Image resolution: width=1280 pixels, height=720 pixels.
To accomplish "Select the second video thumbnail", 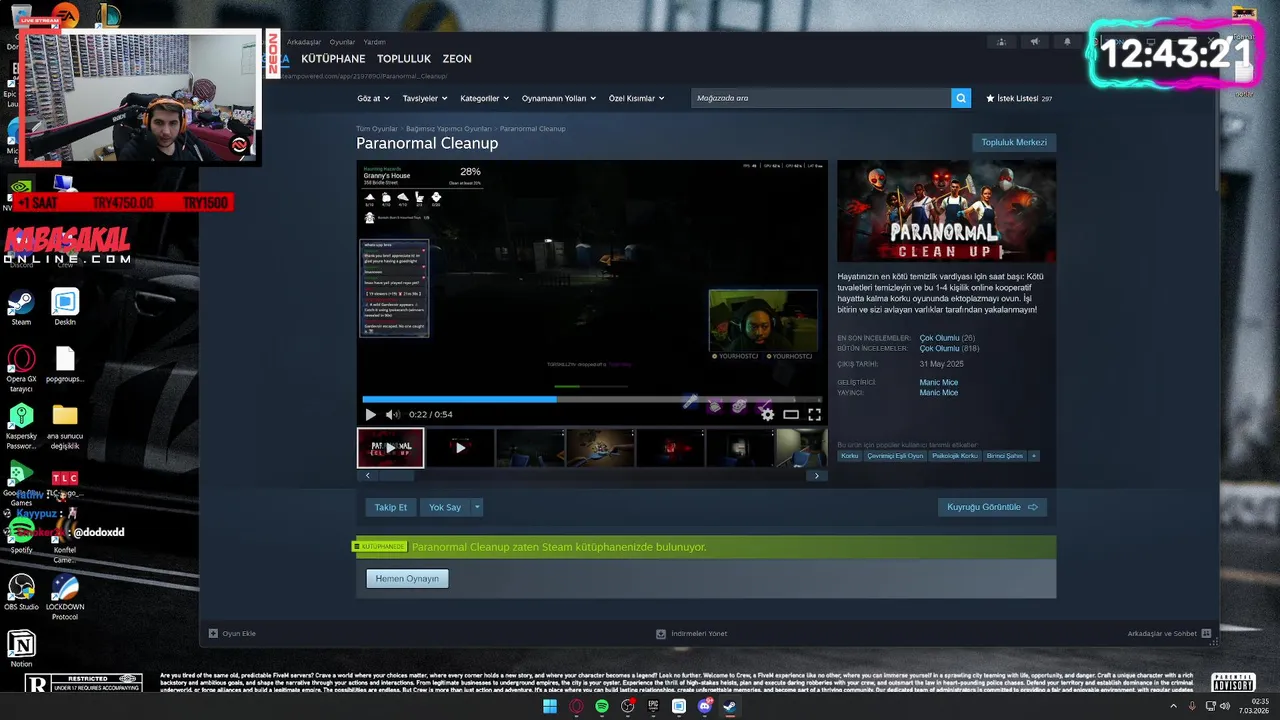I will (x=460, y=448).
